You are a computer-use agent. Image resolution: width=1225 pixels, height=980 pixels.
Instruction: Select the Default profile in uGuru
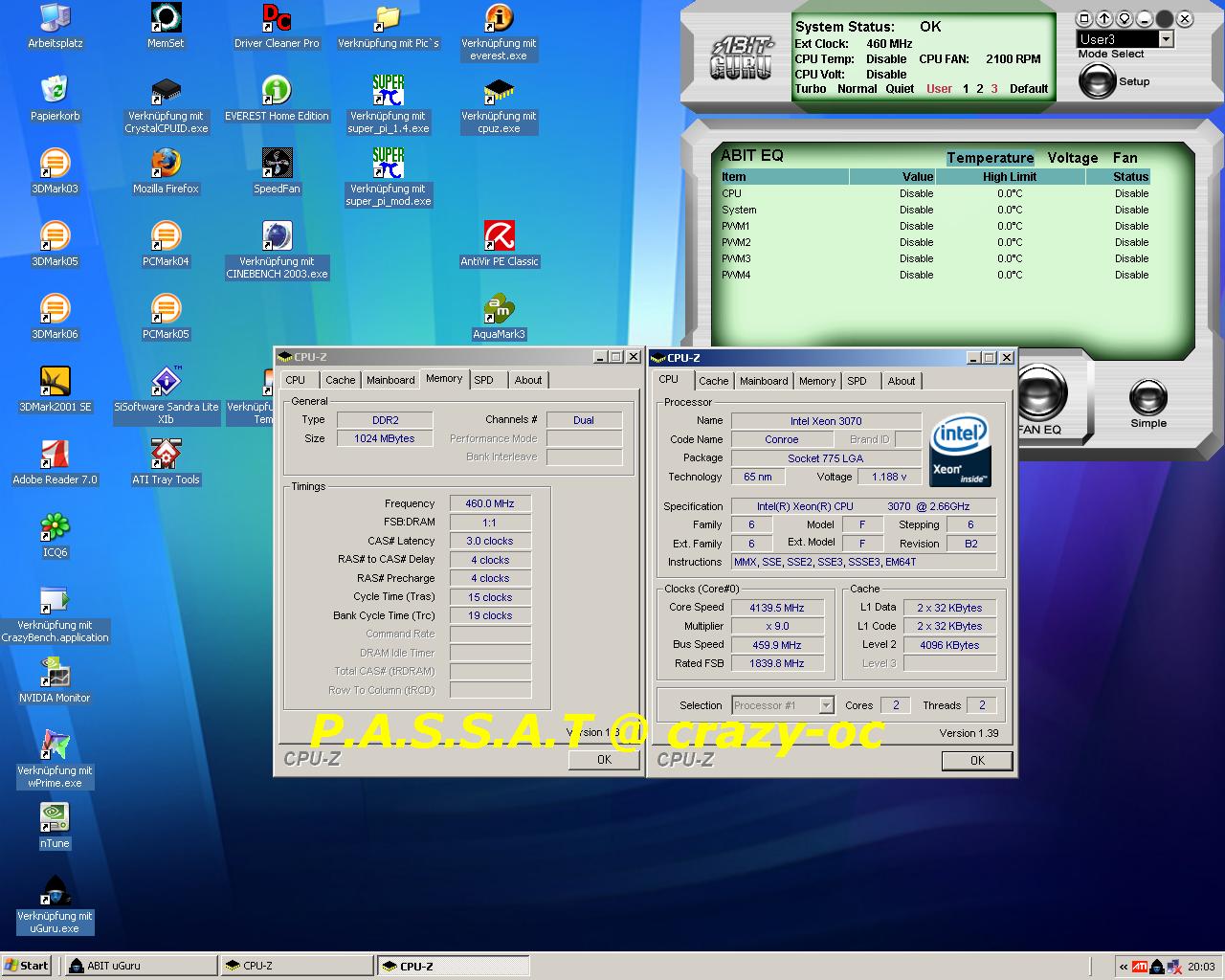click(x=1029, y=89)
